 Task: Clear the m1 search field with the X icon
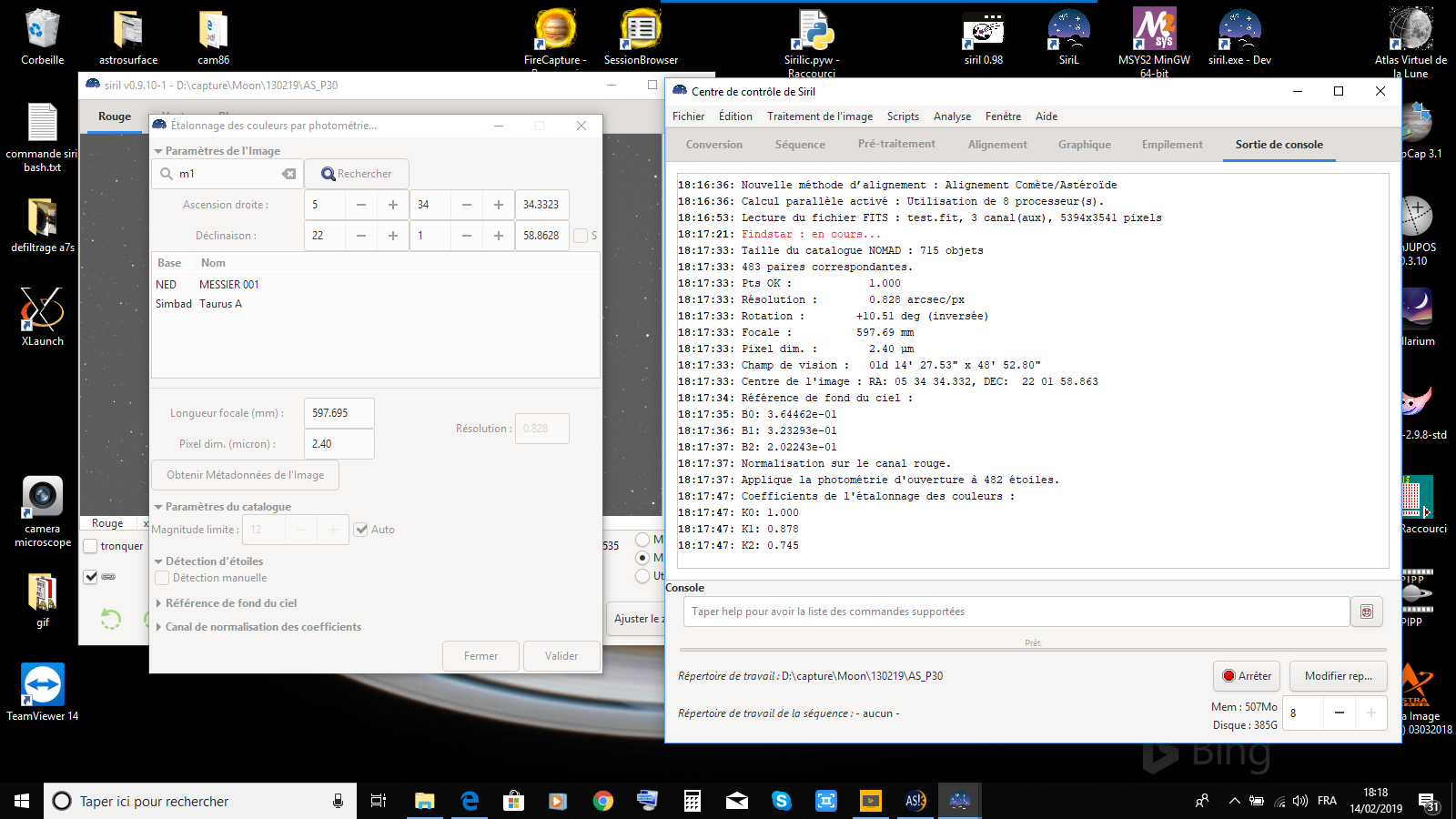coord(288,174)
